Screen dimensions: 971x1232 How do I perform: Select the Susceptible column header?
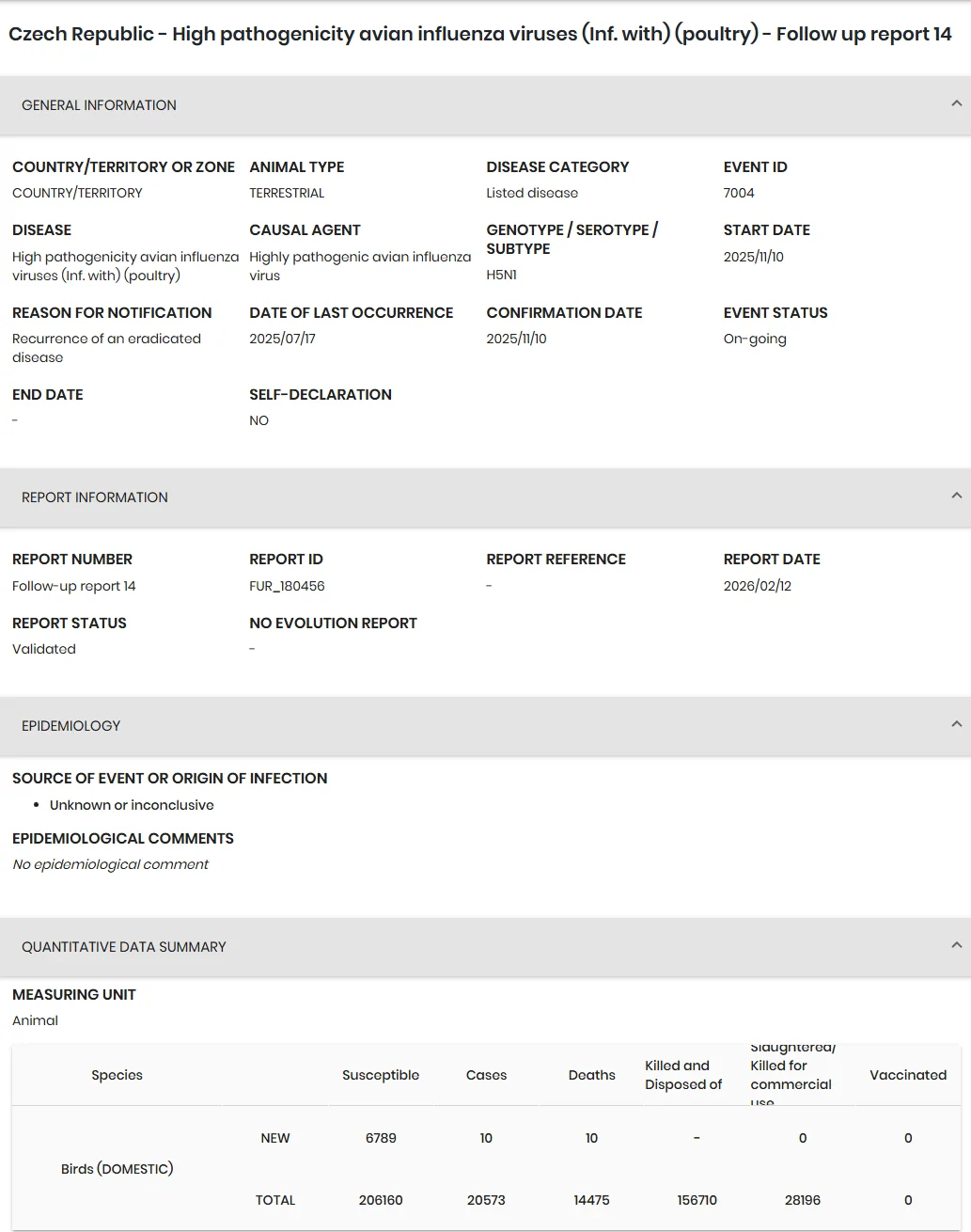381,1075
